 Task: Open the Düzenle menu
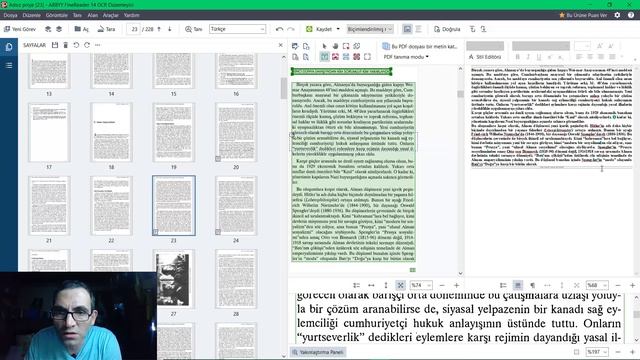pos(31,15)
